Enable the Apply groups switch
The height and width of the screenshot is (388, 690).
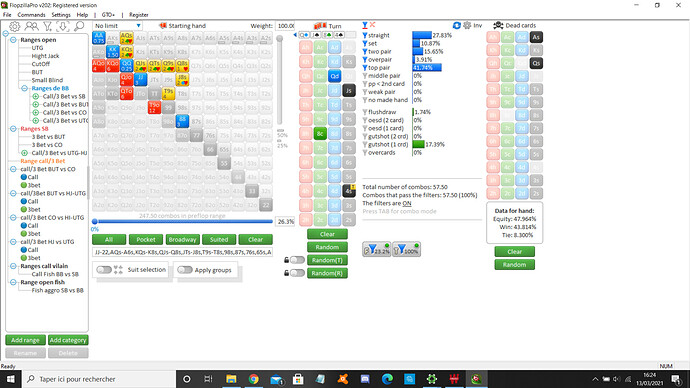[x=185, y=270]
